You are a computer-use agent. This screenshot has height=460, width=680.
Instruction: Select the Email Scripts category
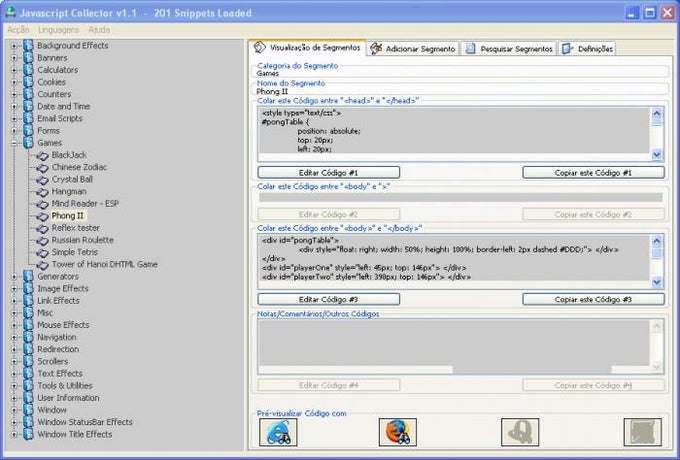click(x=59, y=118)
